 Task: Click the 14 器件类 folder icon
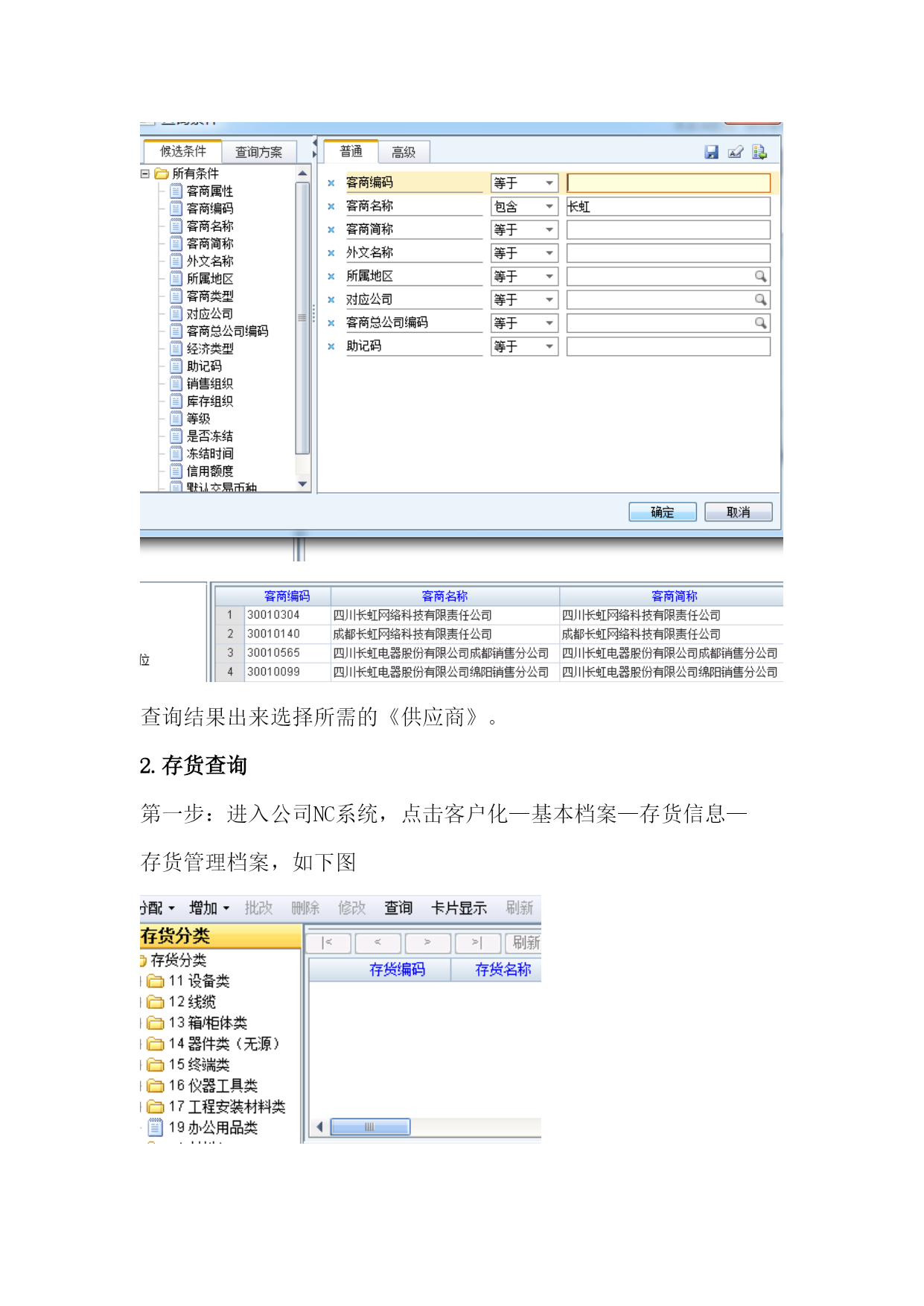click(x=156, y=1043)
